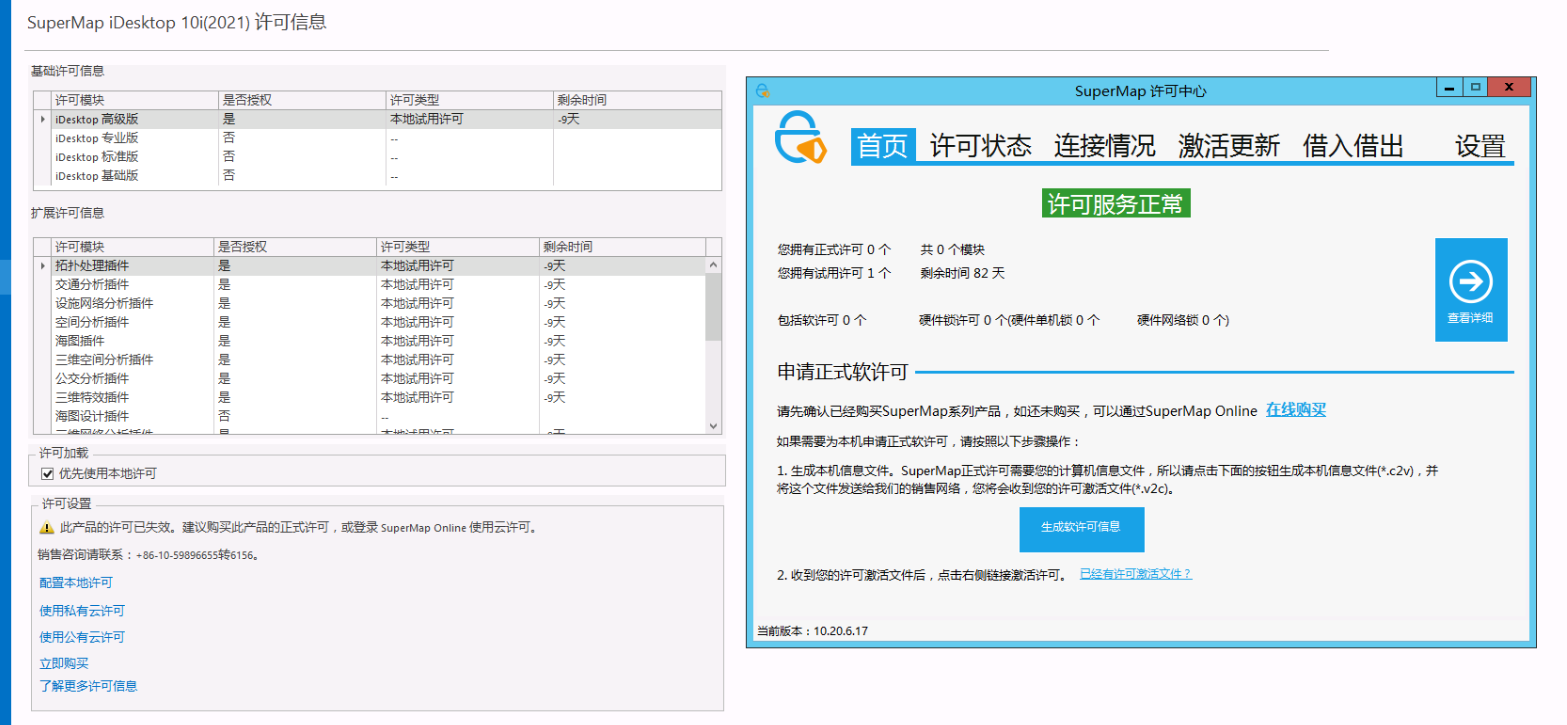This screenshot has height=725, width=1567.
Task: Click 您拥有正式许可 0 个 text
Action: coord(834,249)
